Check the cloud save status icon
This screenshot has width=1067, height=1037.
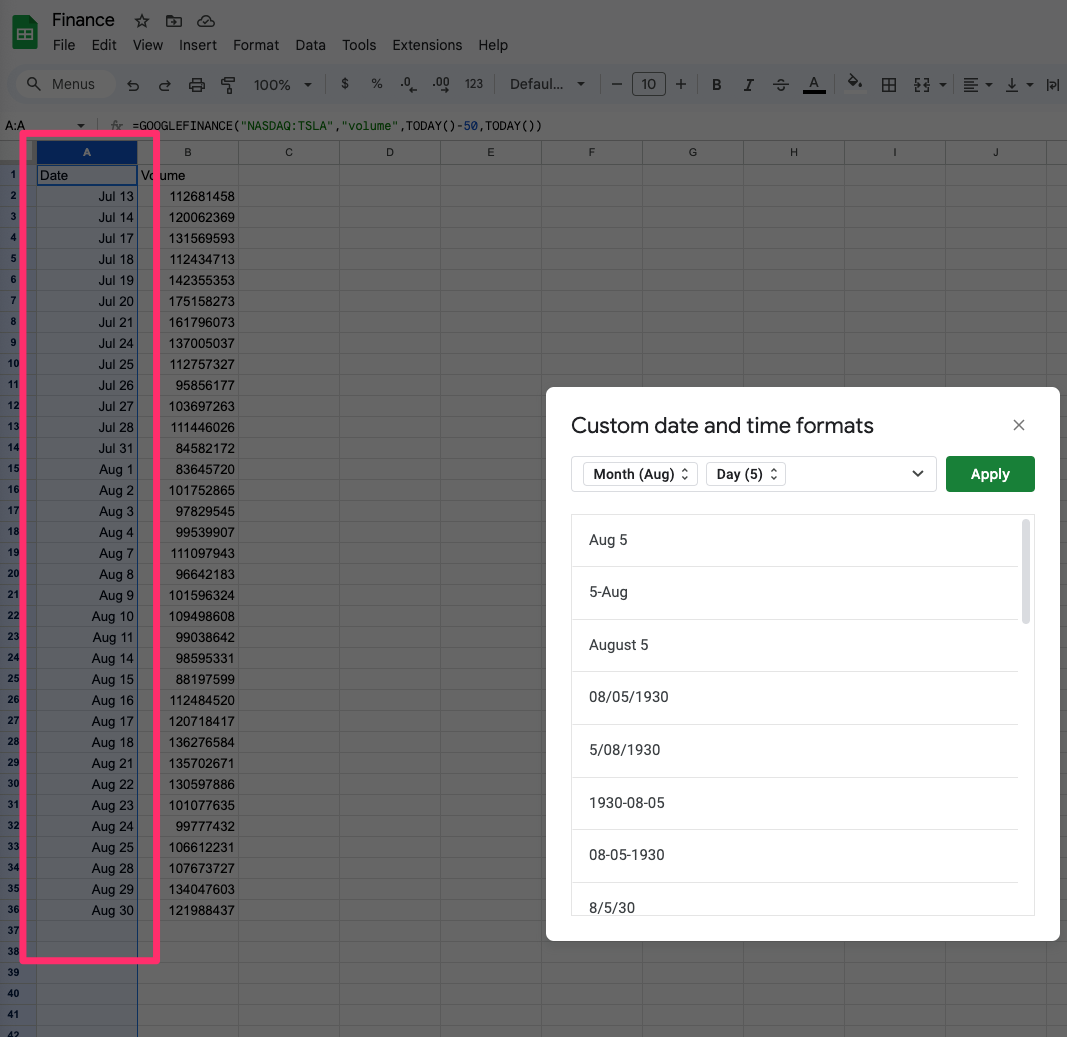206,21
